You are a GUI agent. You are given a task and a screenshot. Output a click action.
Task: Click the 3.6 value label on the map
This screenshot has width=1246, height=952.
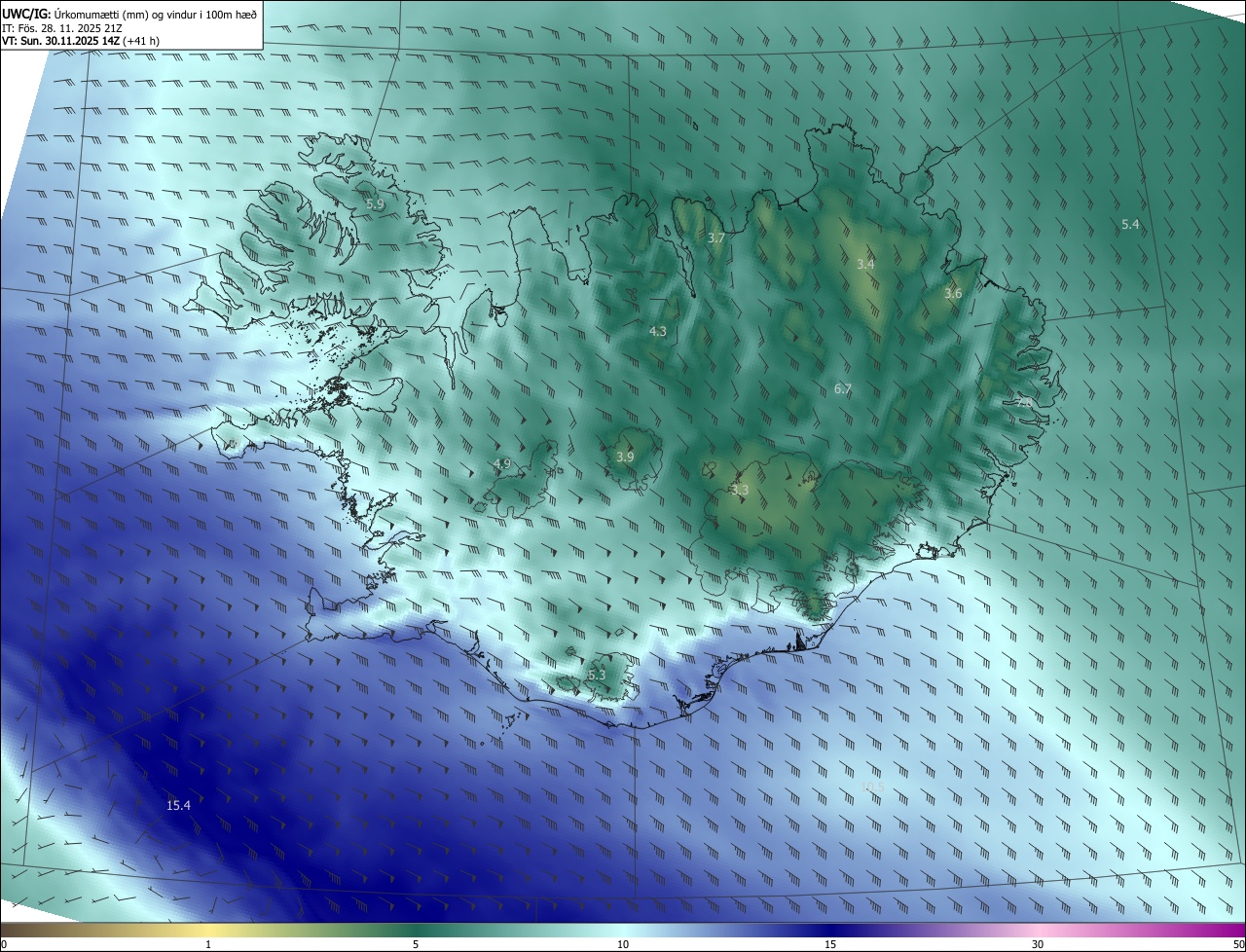pyautogui.click(x=953, y=293)
